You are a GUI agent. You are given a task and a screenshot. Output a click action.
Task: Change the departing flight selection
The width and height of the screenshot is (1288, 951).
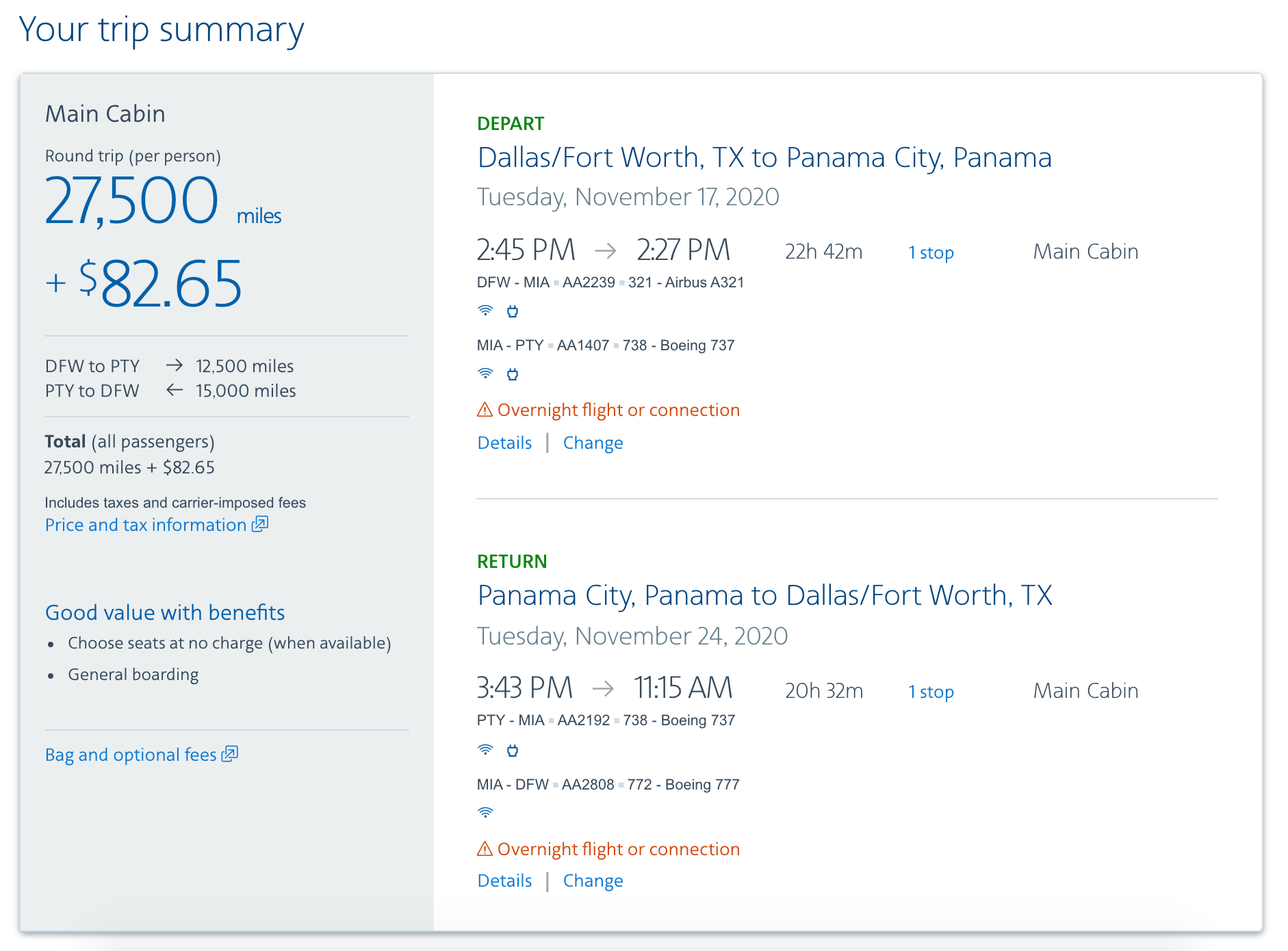click(593, 443)
